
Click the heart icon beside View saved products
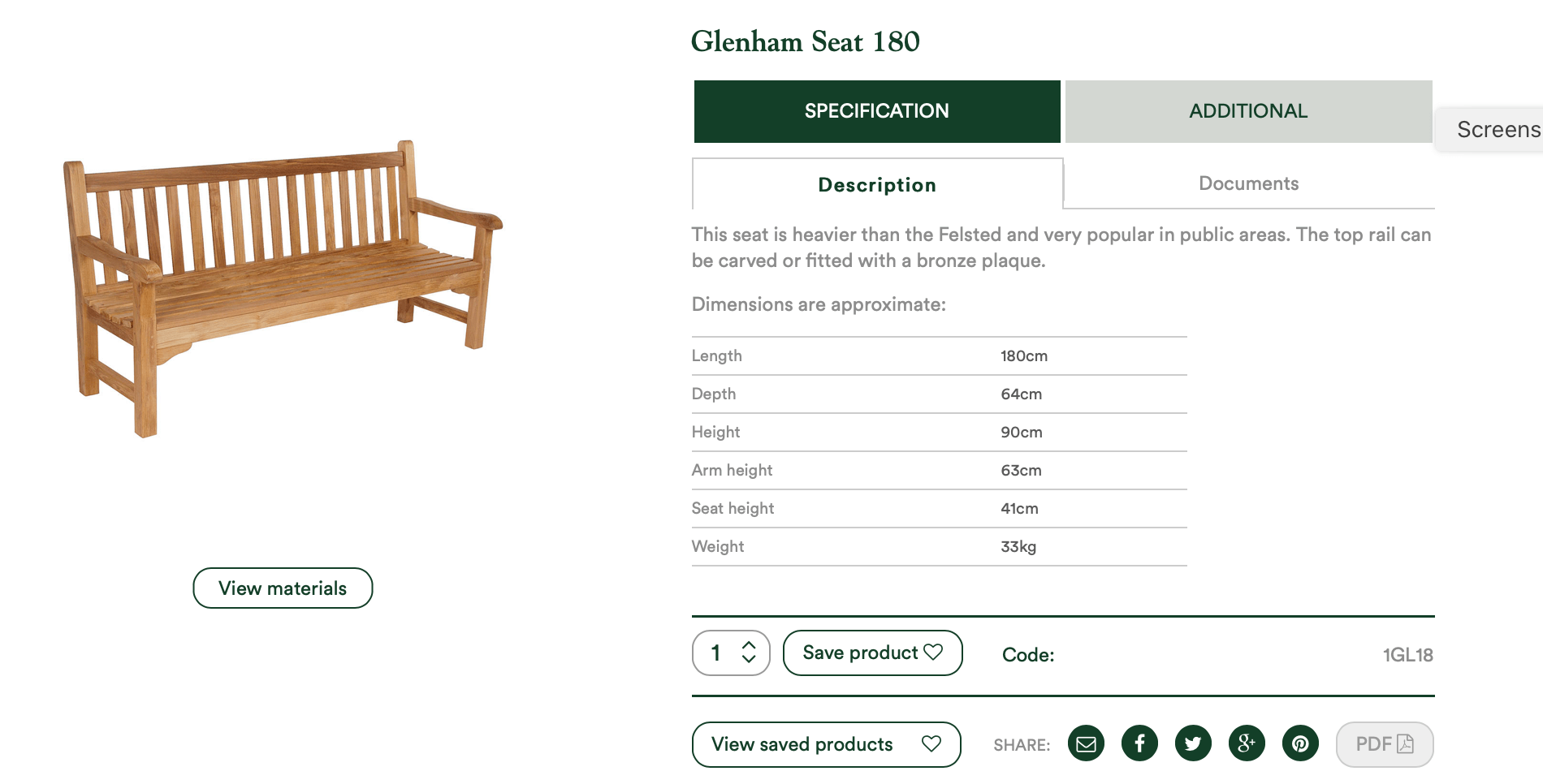pyautogui.click(x=931, y=743)
